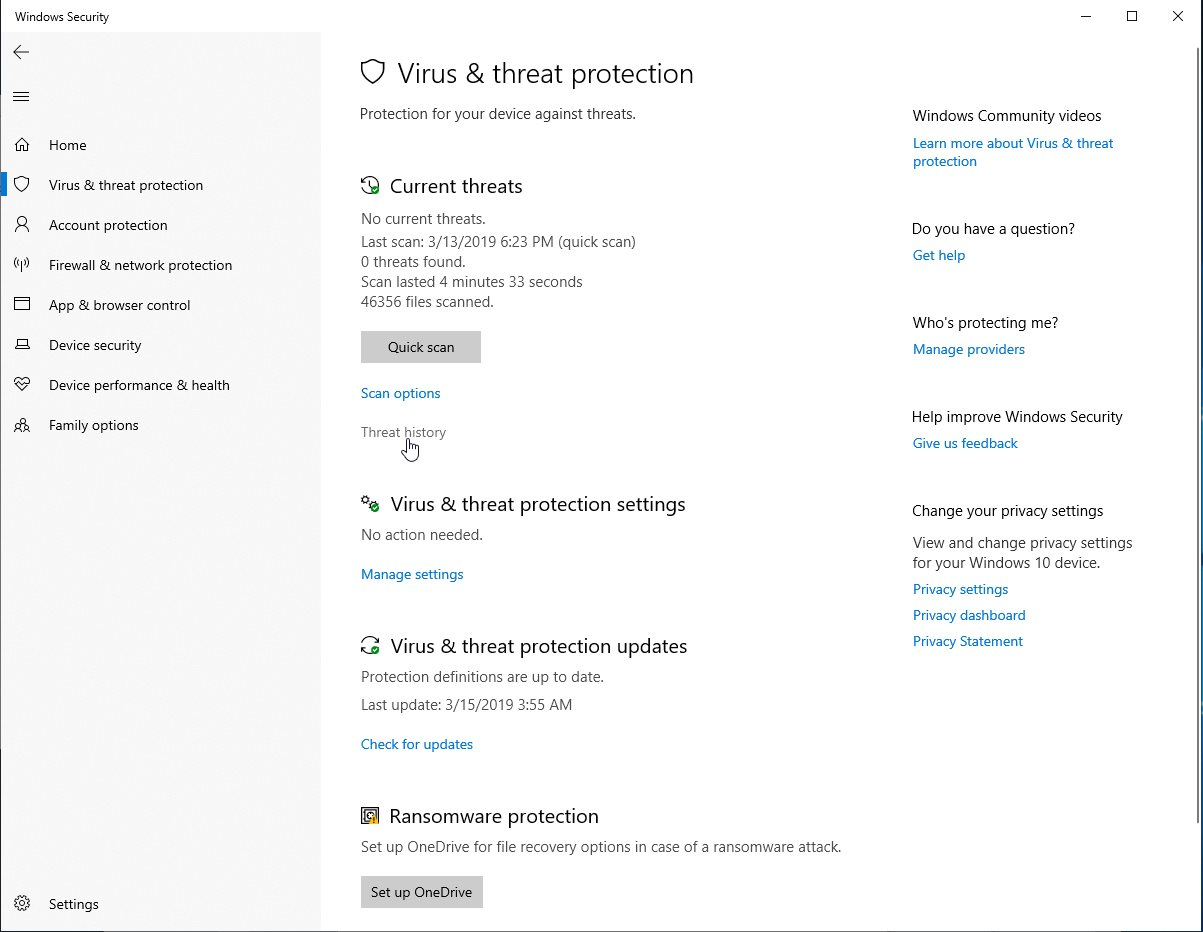This screenshot has height=932, width=1203.
Task: Click the Settings gear icon
Action: tap(22, 904)
